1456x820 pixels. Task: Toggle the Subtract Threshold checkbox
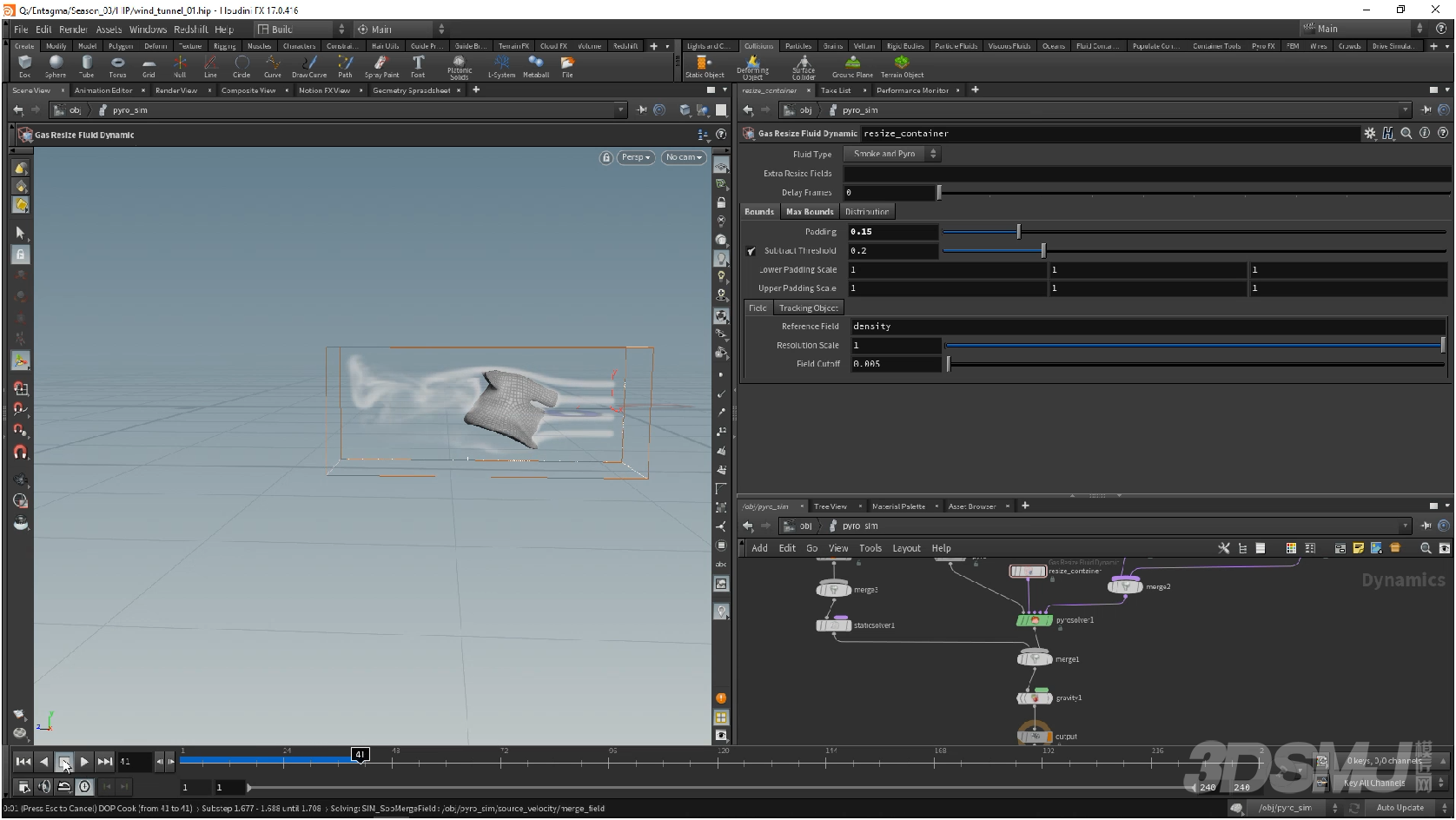tap(751, 251)
